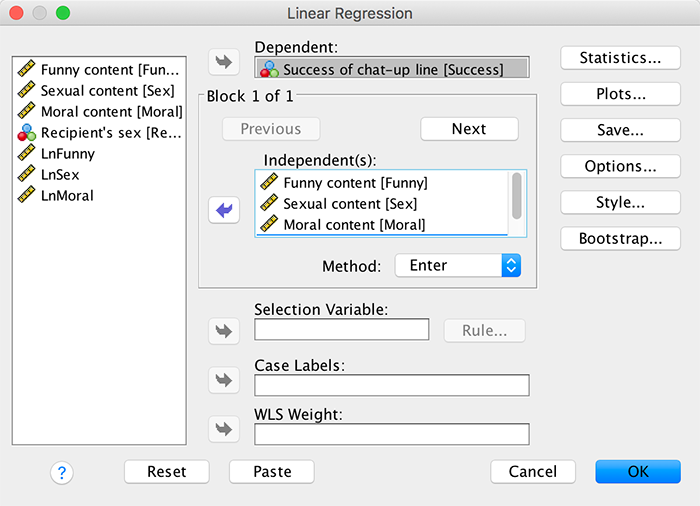
Task: Open the Statistics dialog
Action: point(620,59)
